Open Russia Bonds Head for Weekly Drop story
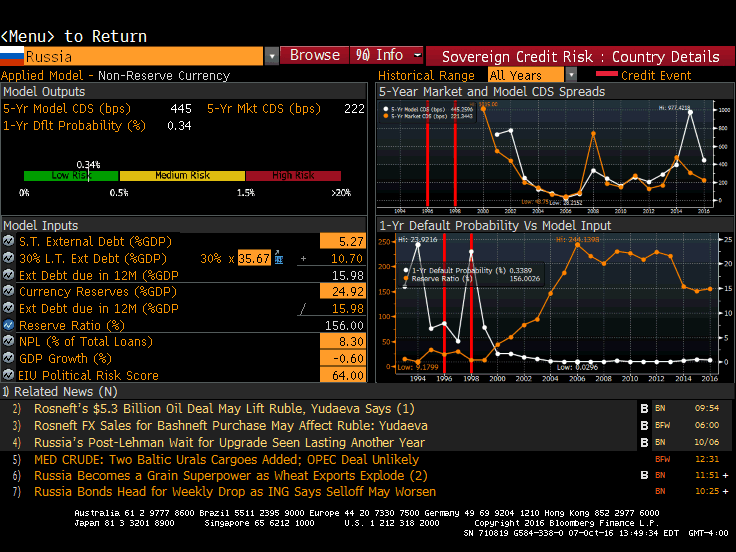Viewport: 736px width, 552px height. [235, 491]
